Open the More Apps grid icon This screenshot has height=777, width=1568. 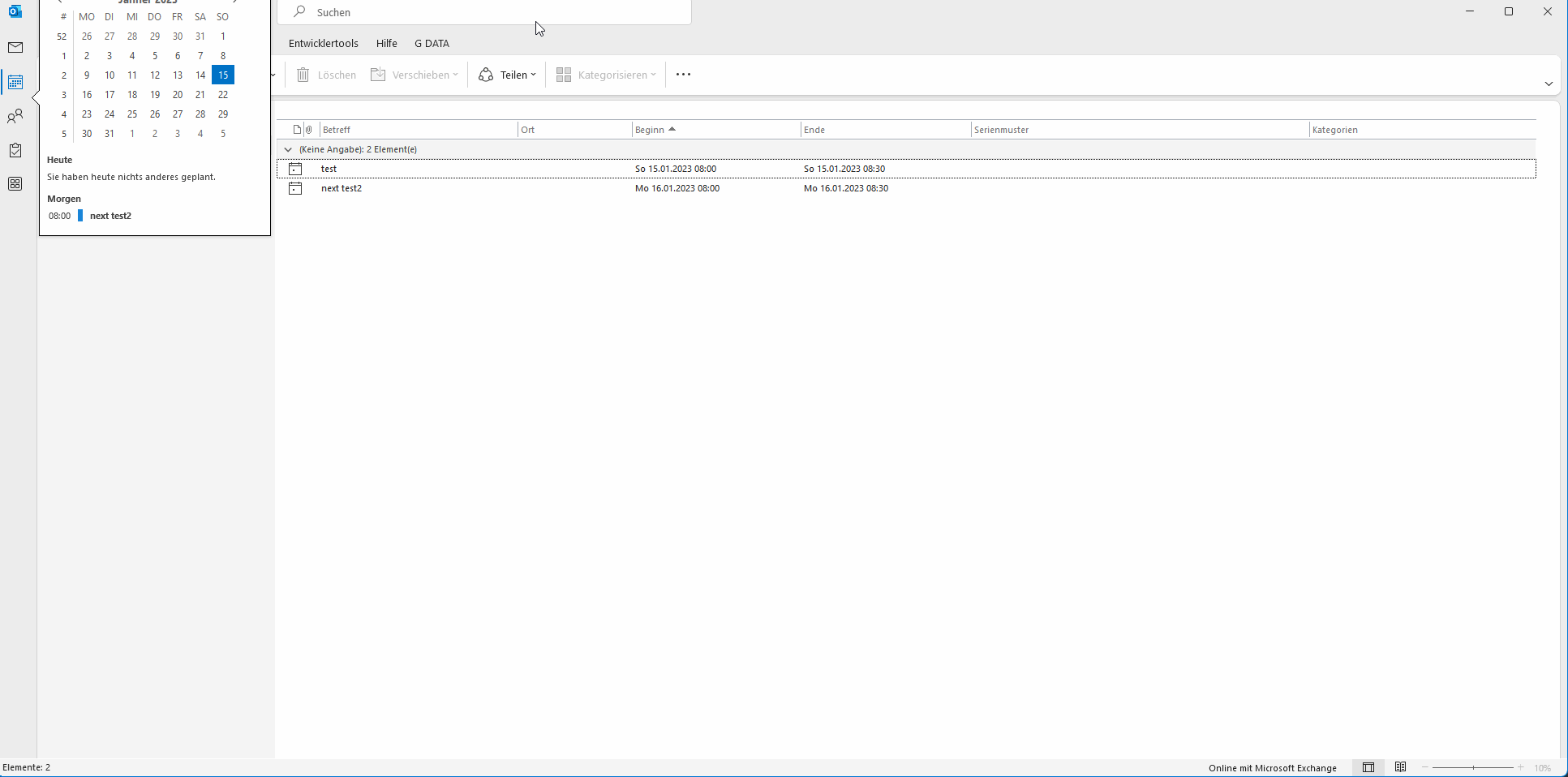click(x=15, y=184)
